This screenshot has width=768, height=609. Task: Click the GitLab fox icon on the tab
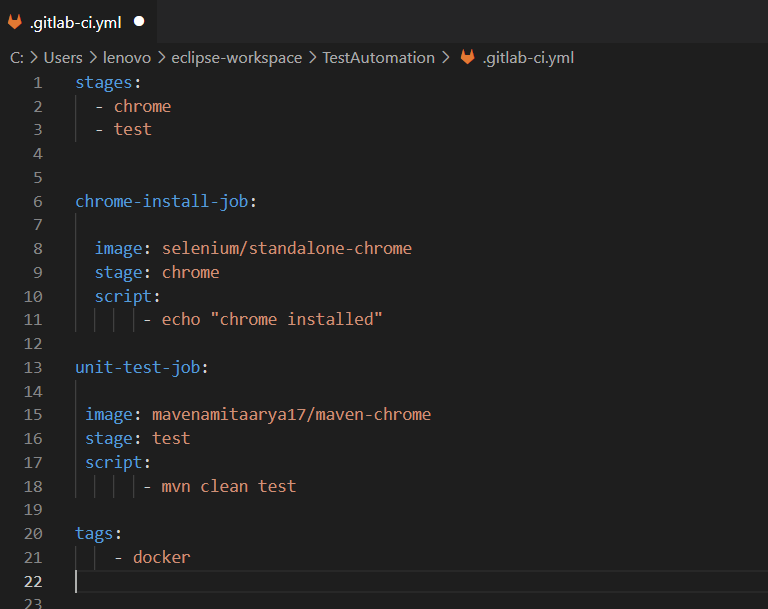(15, 22)
